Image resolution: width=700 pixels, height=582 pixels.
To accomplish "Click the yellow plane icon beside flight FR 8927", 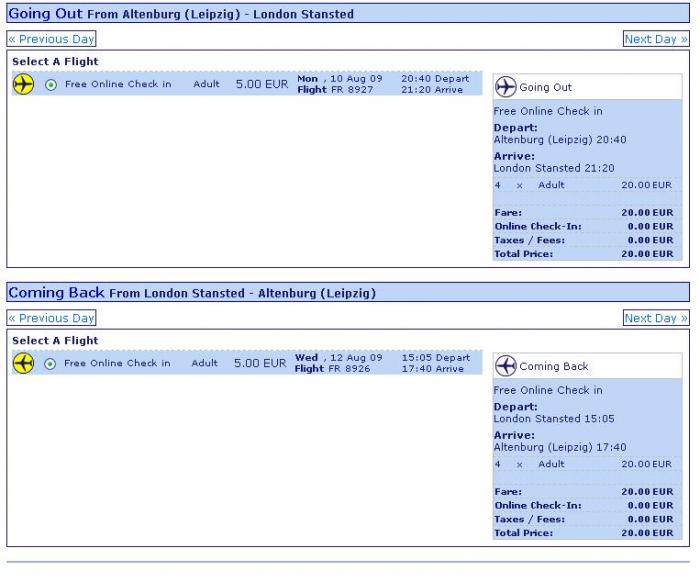I will (x=23, y=84).
